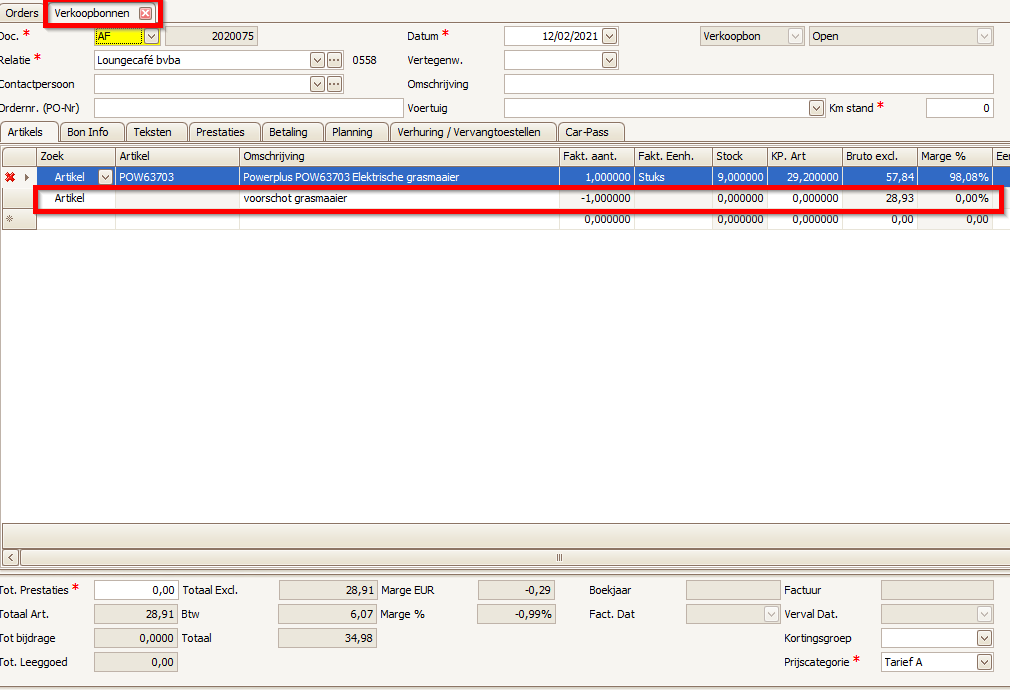Click the Omschrijving text field in header

pos(748,84)
